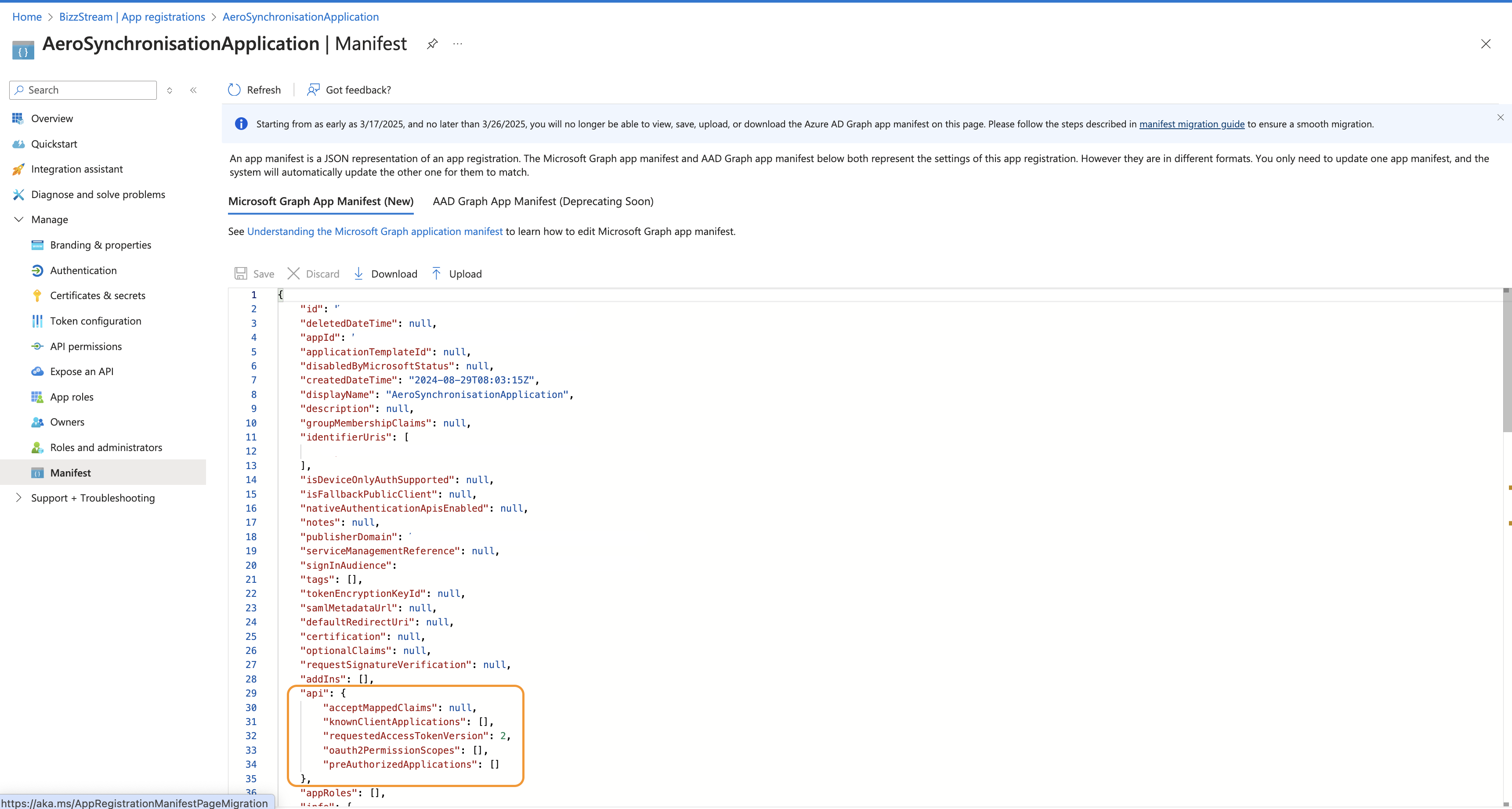The width and height of the screenshot is (1512, 809).
Task: Click in the sidebar Search field
Action: (83, 90)
